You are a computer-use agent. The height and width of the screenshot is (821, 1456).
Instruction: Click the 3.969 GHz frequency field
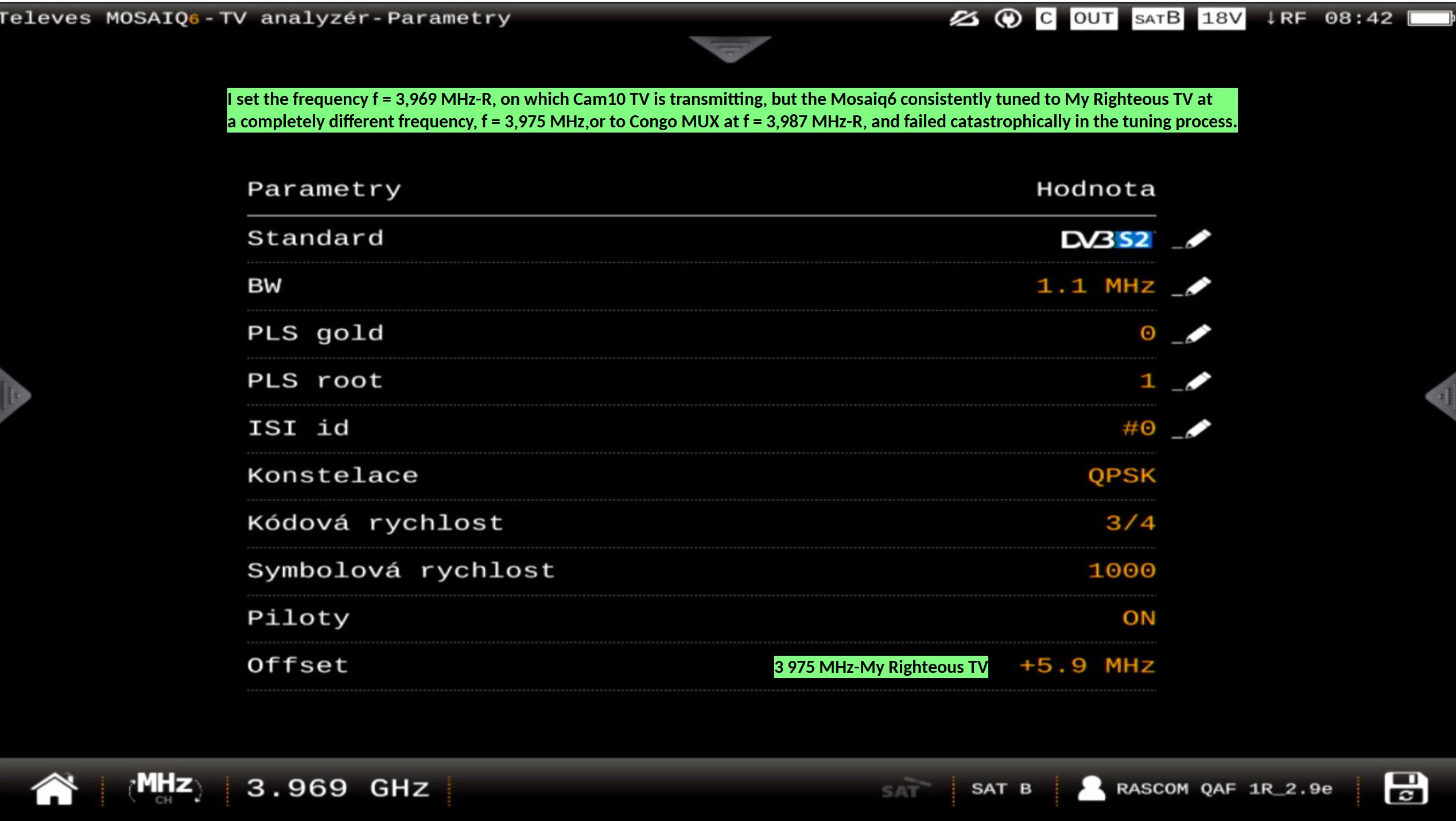[x=337, y=788]
